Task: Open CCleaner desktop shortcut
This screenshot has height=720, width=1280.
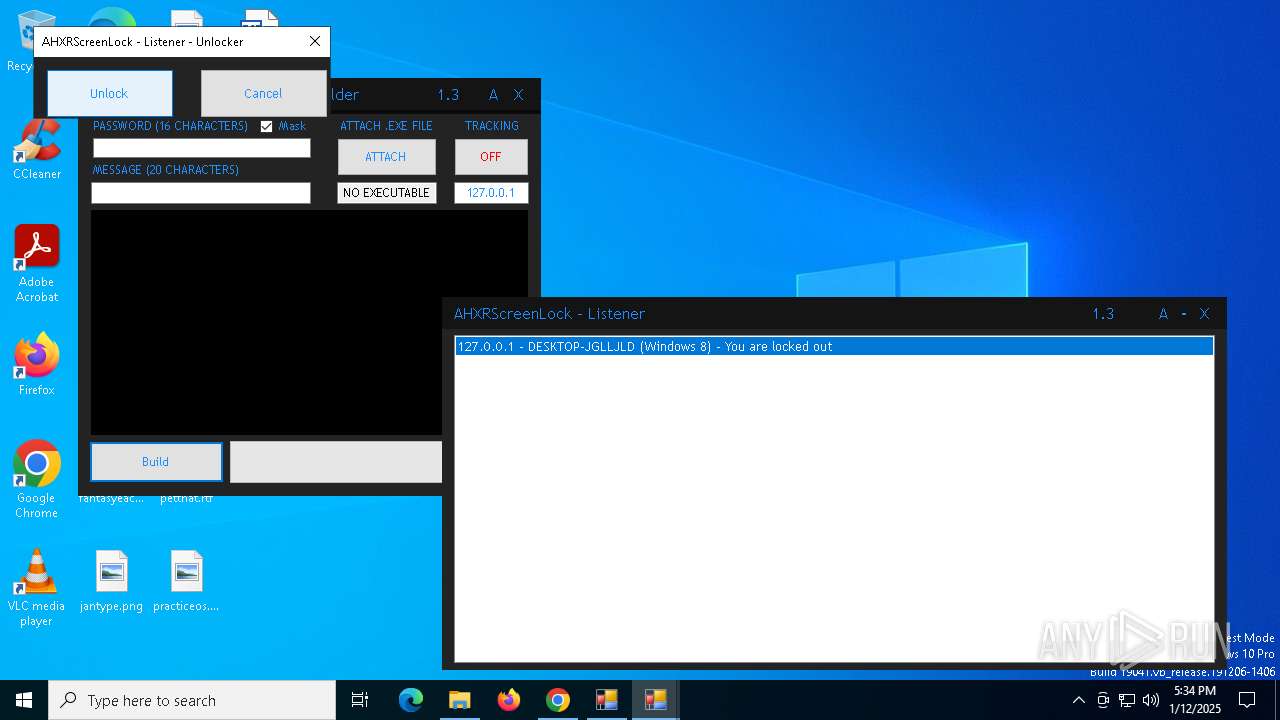Action: pyautogui.click(x=37, y=150)
